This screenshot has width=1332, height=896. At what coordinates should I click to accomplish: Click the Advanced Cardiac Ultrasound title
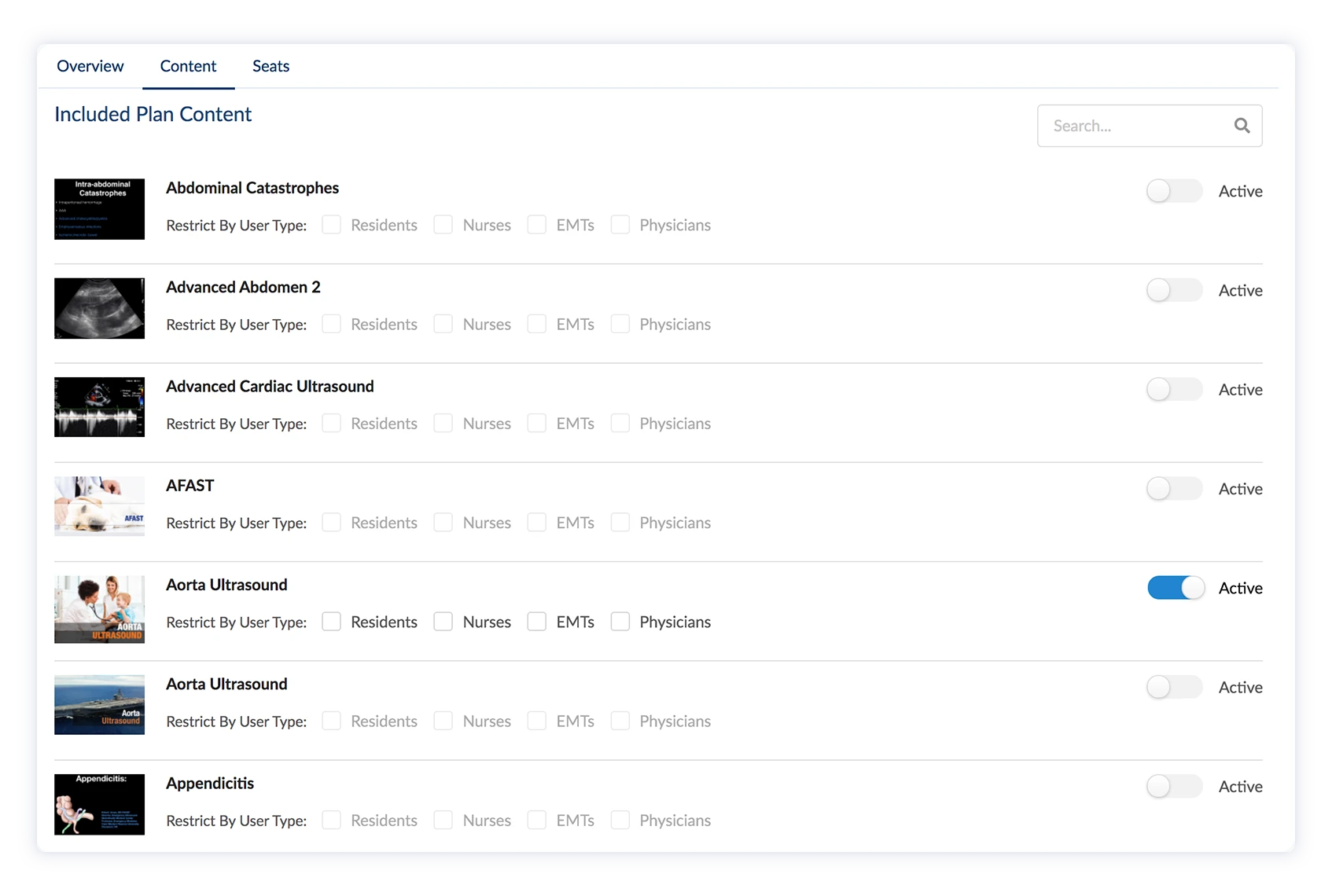click(x=270, y=387)
